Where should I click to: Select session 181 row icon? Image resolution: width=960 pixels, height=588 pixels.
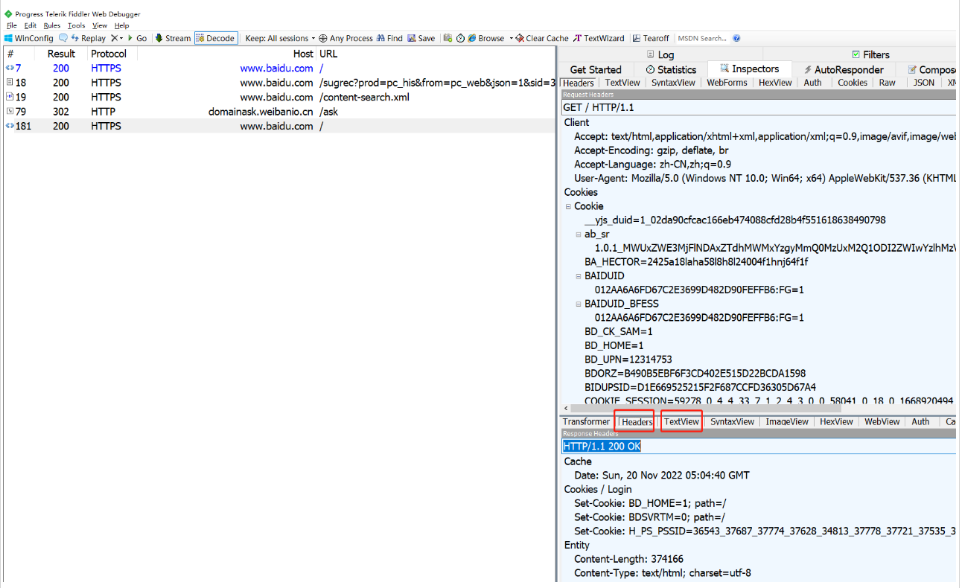[10, 126]
